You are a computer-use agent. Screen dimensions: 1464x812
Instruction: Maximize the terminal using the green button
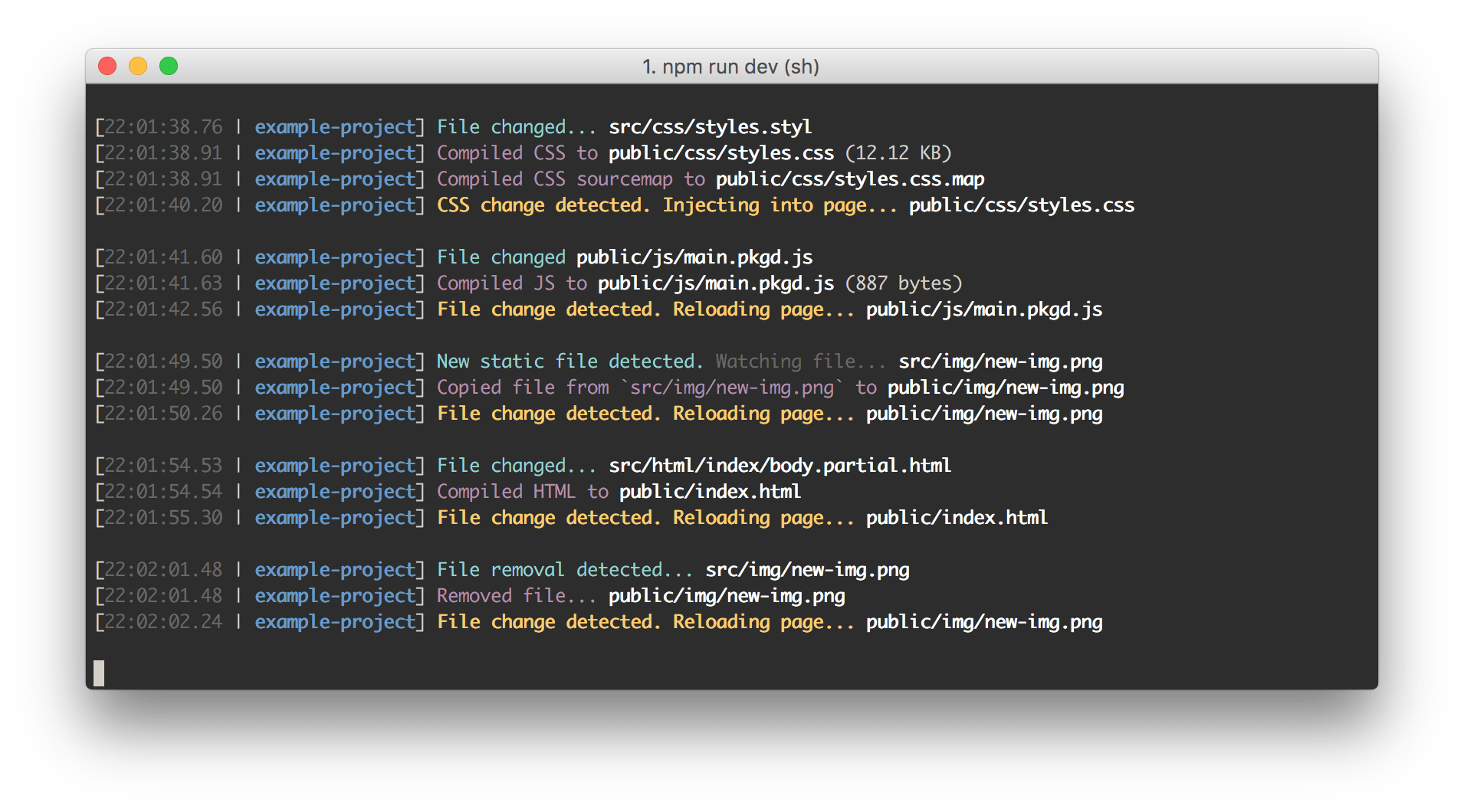click(169, 67)
